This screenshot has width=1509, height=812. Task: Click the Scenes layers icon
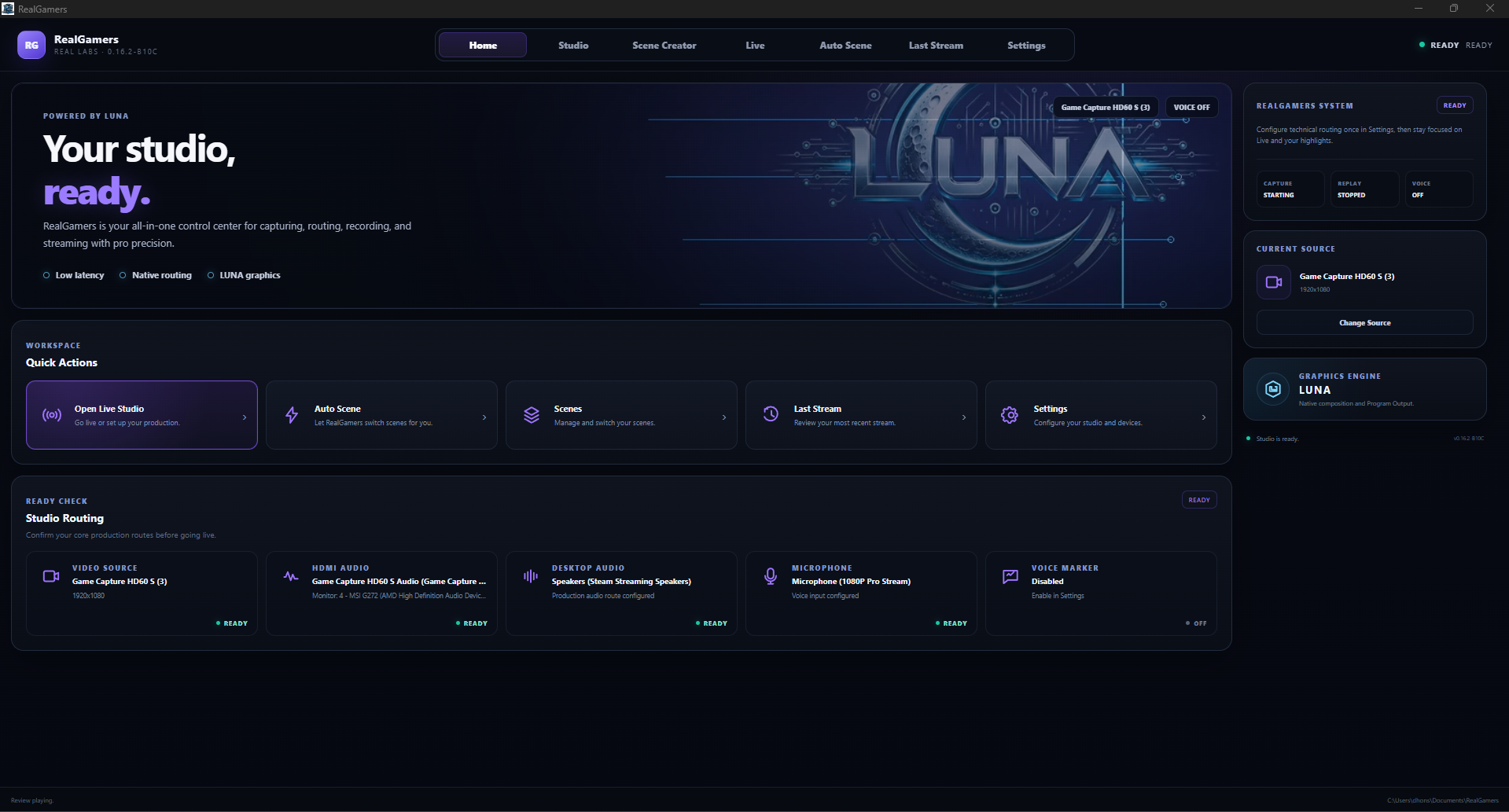532,415
